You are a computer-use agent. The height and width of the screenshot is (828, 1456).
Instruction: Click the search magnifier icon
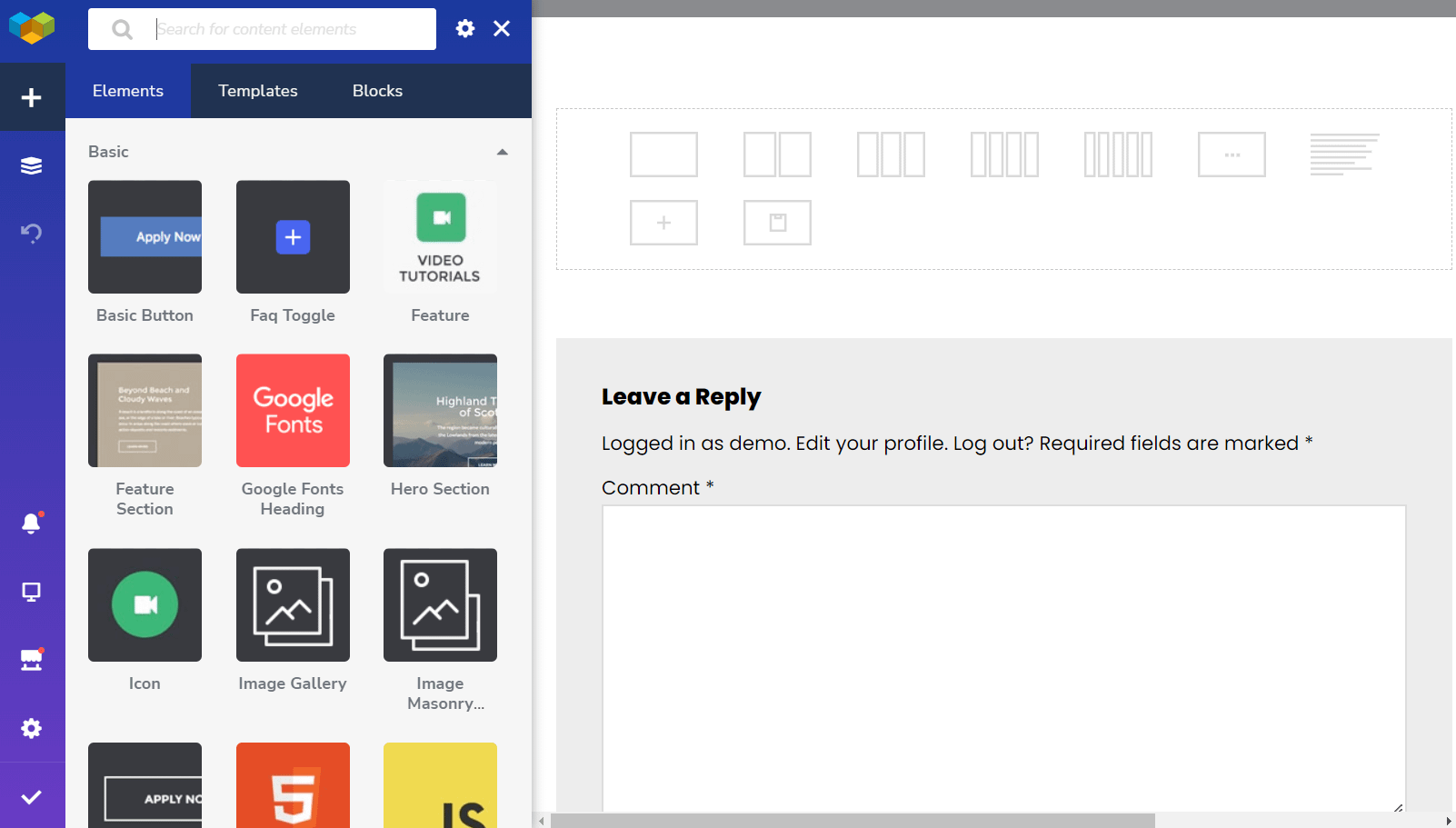click(x=122, y=29)
